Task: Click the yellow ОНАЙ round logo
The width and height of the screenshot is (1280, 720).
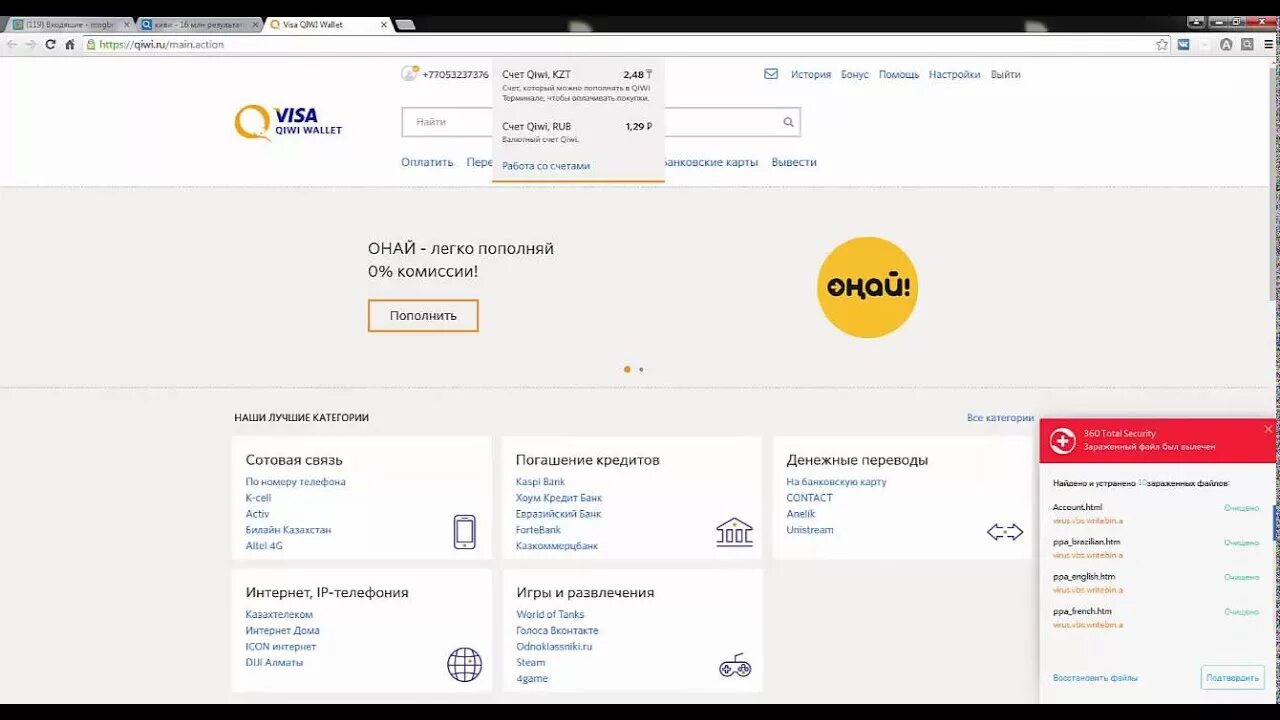Action: (867, 287)
